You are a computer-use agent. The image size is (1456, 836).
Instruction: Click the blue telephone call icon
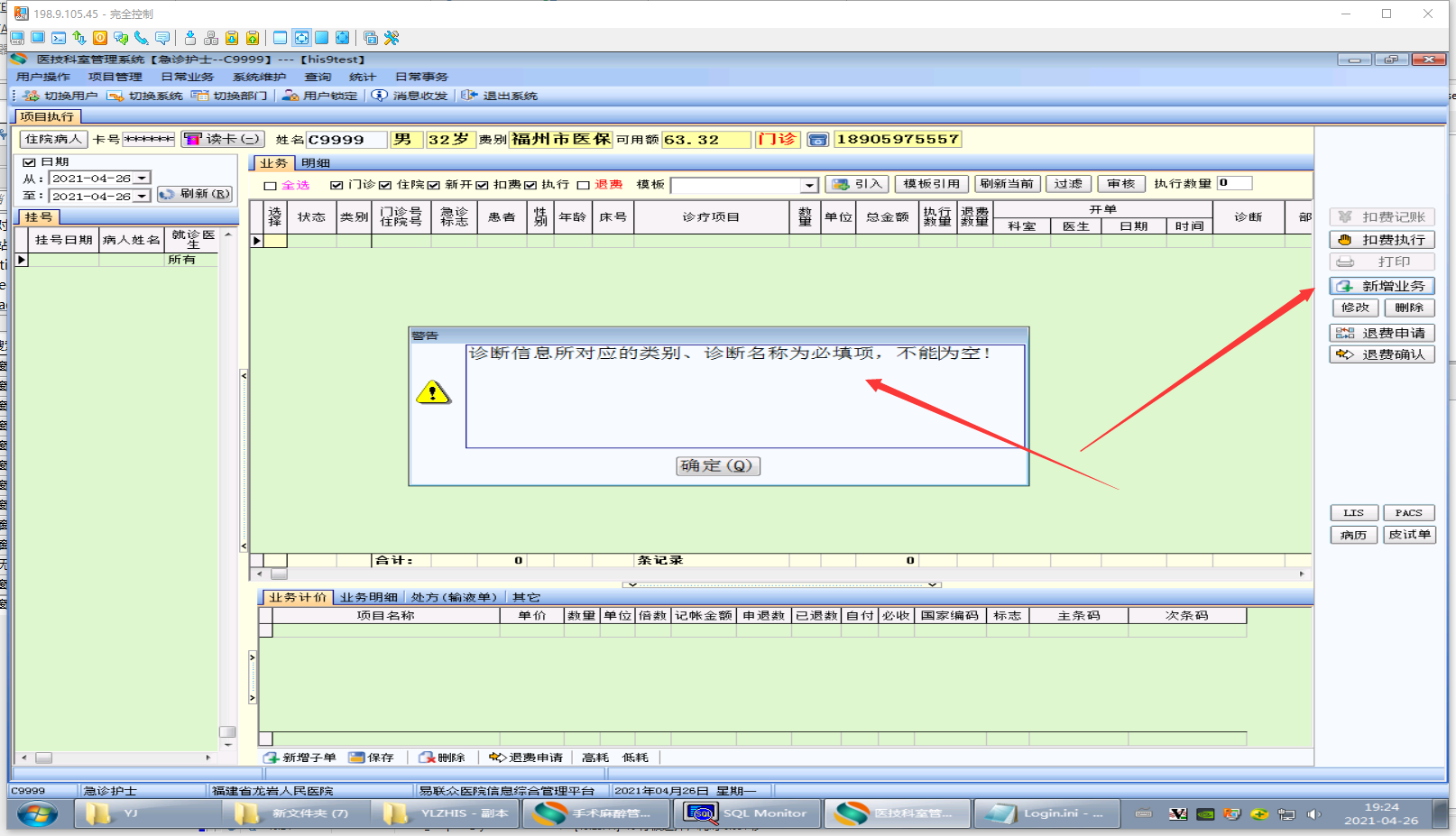(x=142, y=38)
